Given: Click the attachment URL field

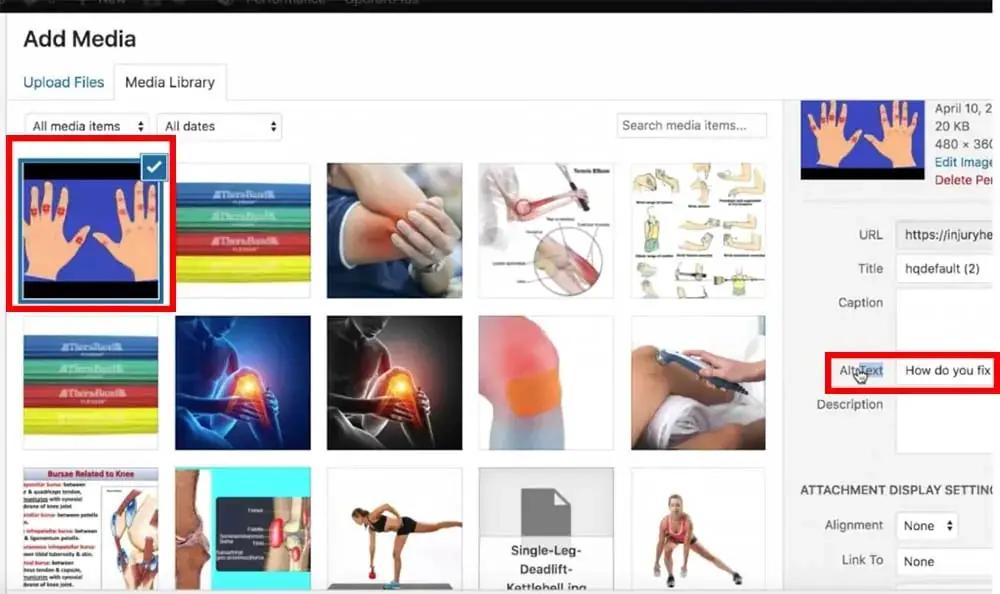Looking at the screenshot, I should pos(945,235).
